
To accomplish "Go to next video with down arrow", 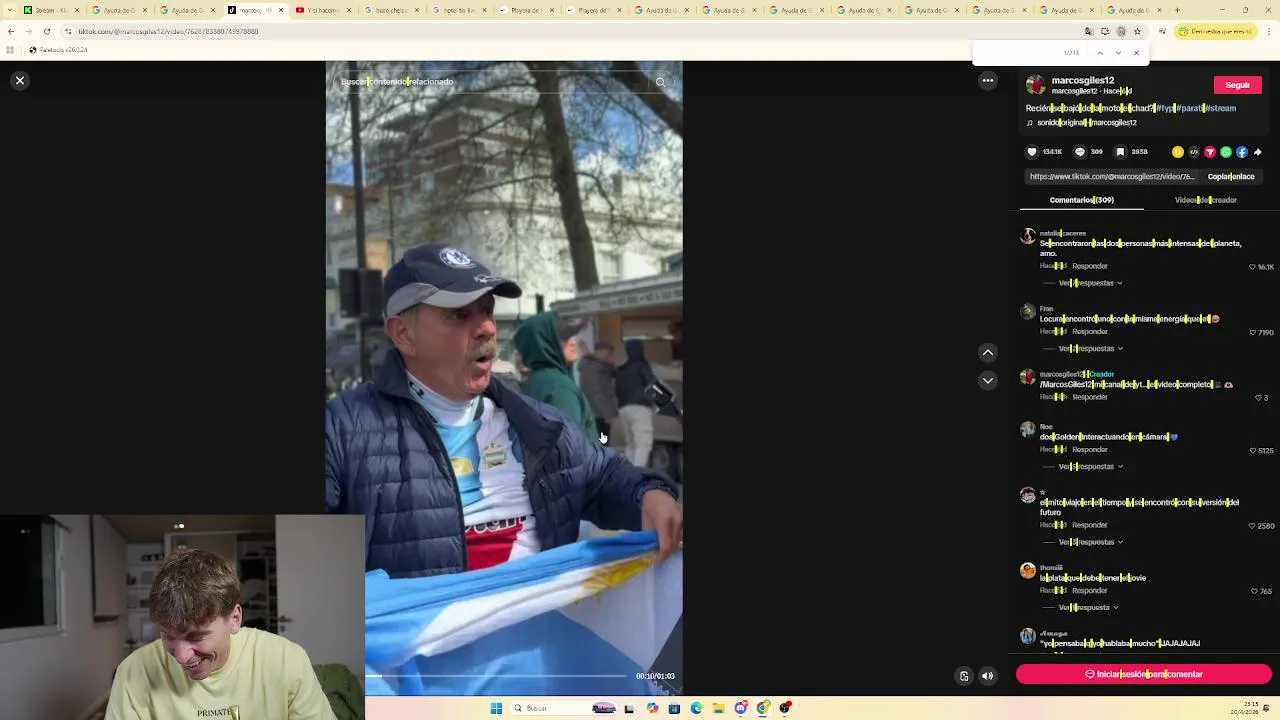I will tap(988, 380).
